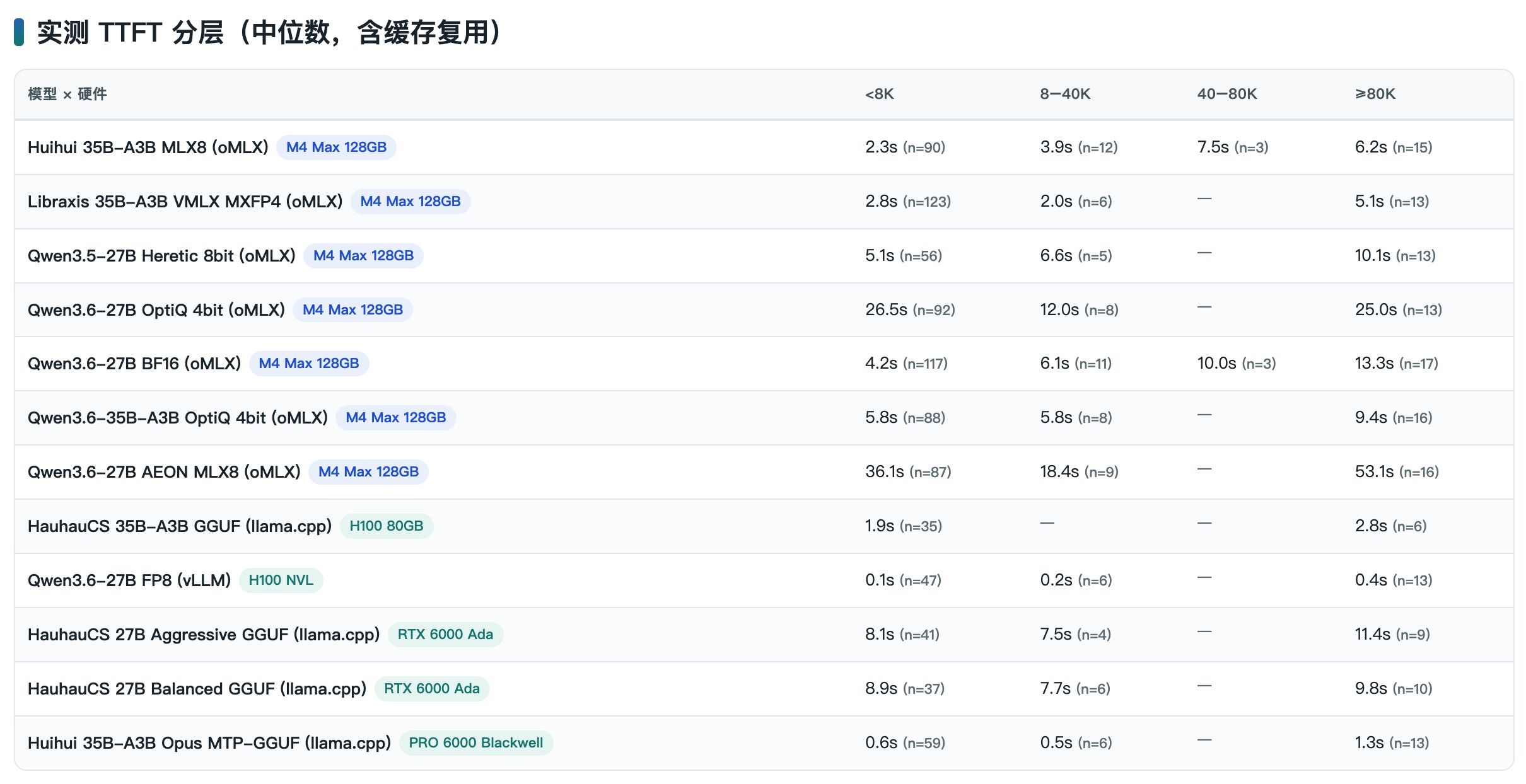Click the value "5.8s (n=88)"
The image size is (1526, 784).
tap(905, 418)
